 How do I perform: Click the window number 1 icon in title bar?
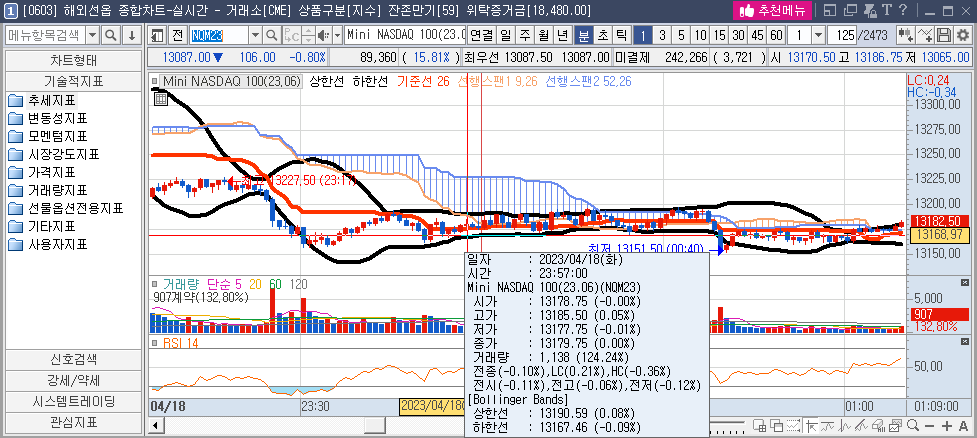click(x=9, y=10)
